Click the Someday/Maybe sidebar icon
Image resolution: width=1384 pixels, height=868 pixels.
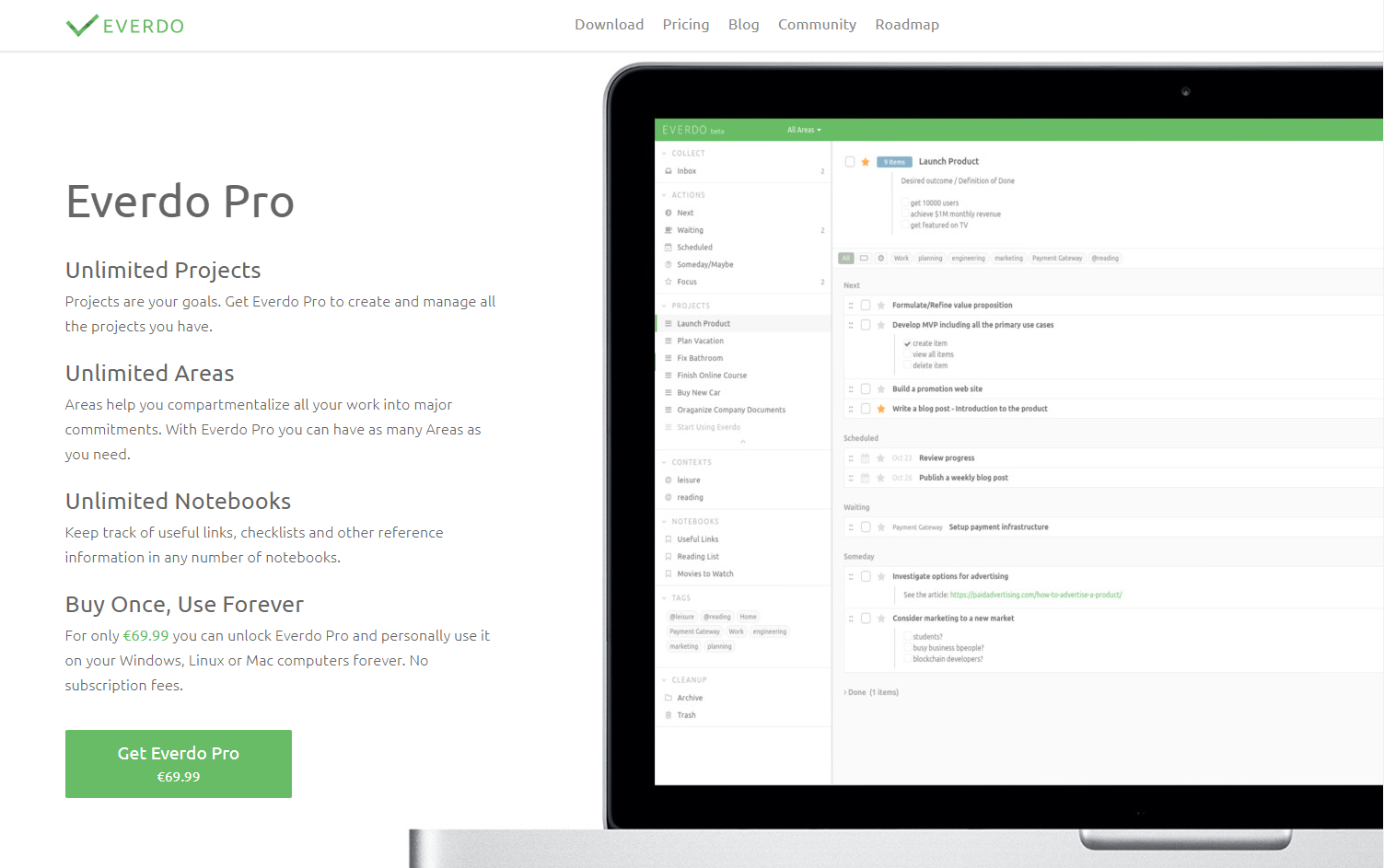tap(669, 264)
